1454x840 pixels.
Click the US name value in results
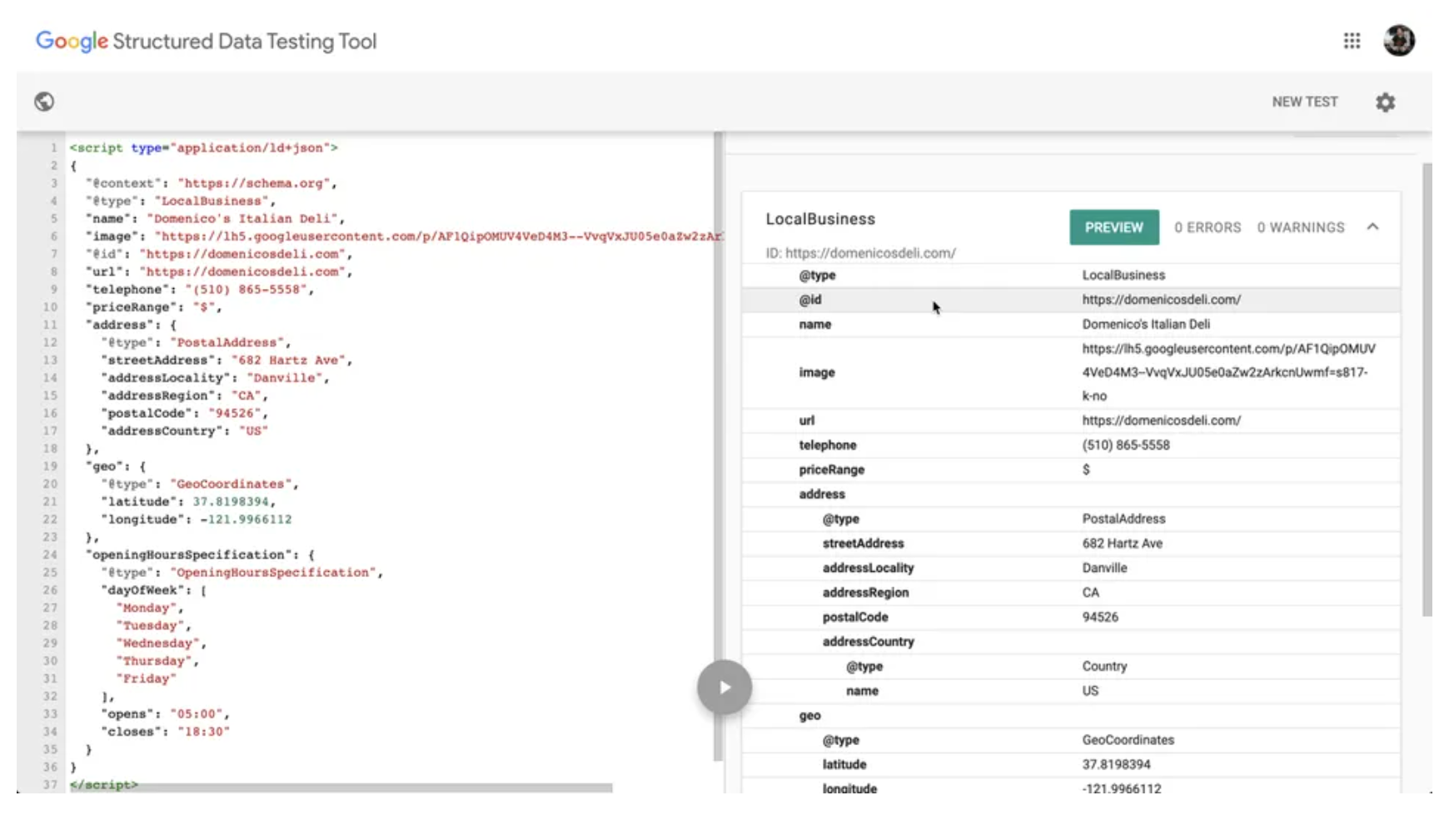1090,691
